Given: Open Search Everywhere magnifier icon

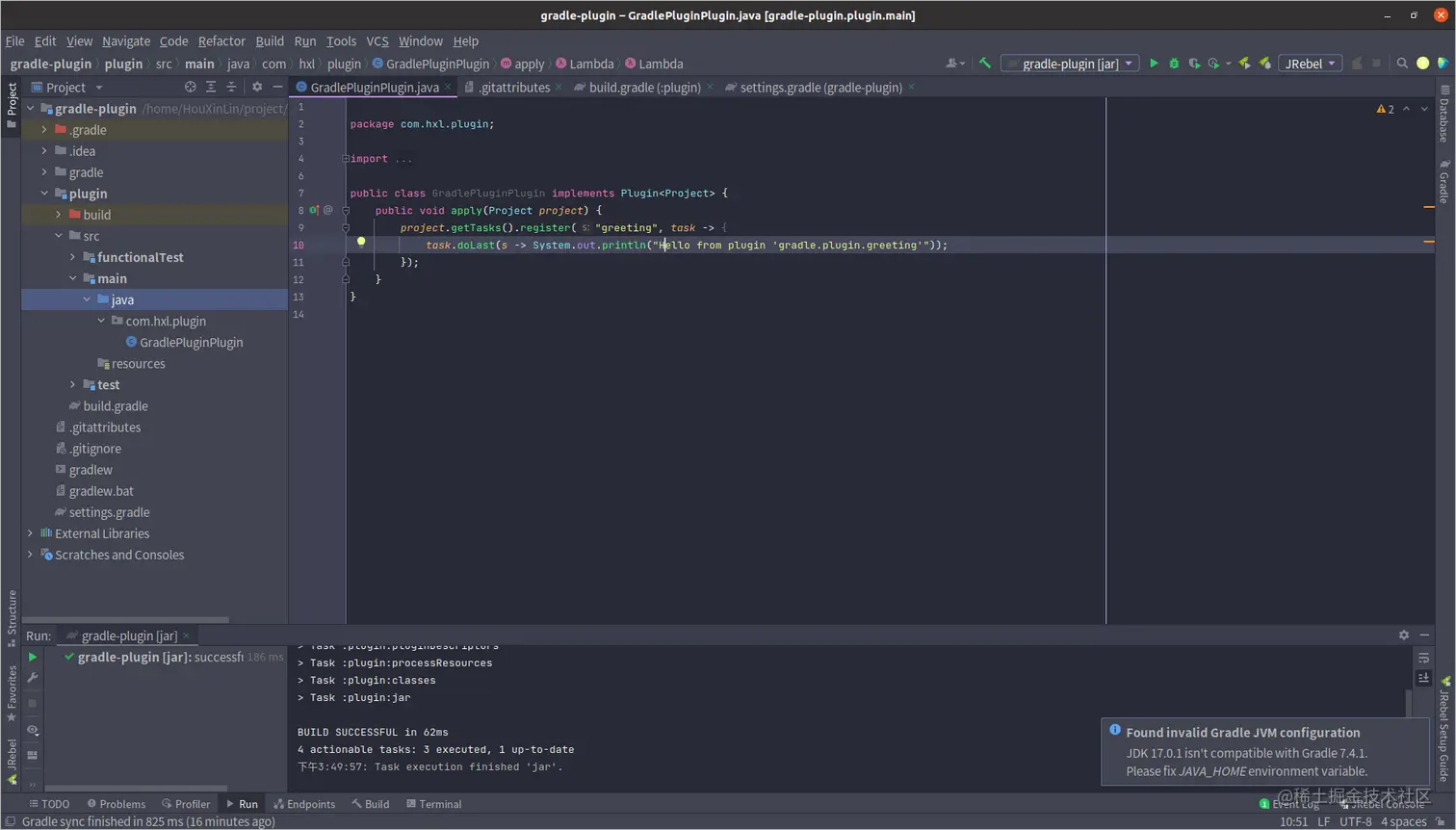Looking at the screenshot, I should click(x=1402, y=64).
